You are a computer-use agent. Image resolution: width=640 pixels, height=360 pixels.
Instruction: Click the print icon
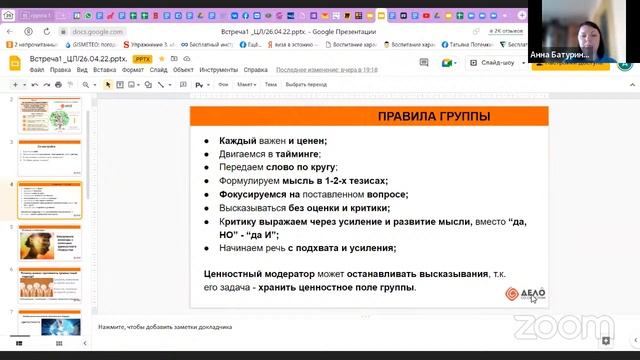58,85
